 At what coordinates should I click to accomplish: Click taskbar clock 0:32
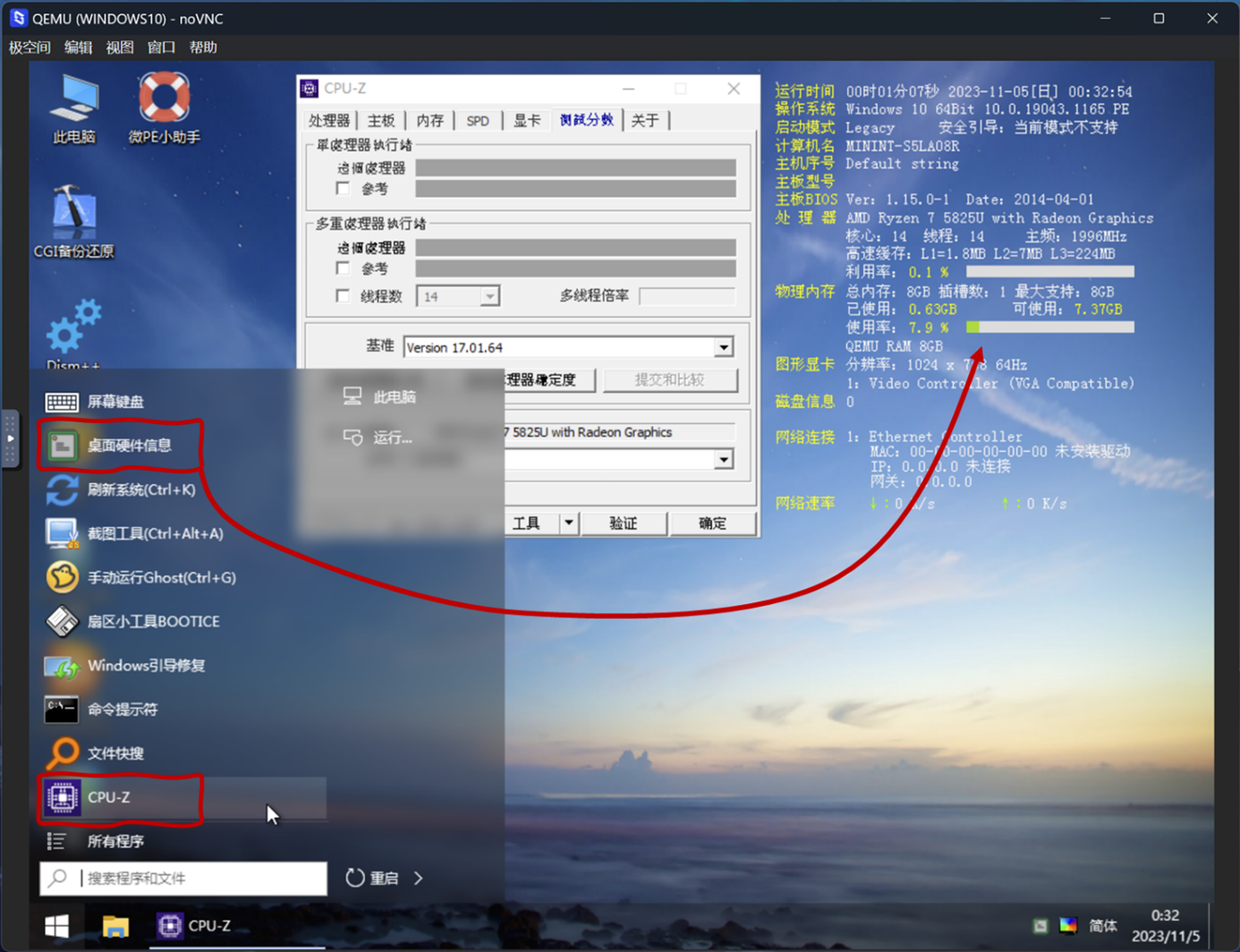1165,915
